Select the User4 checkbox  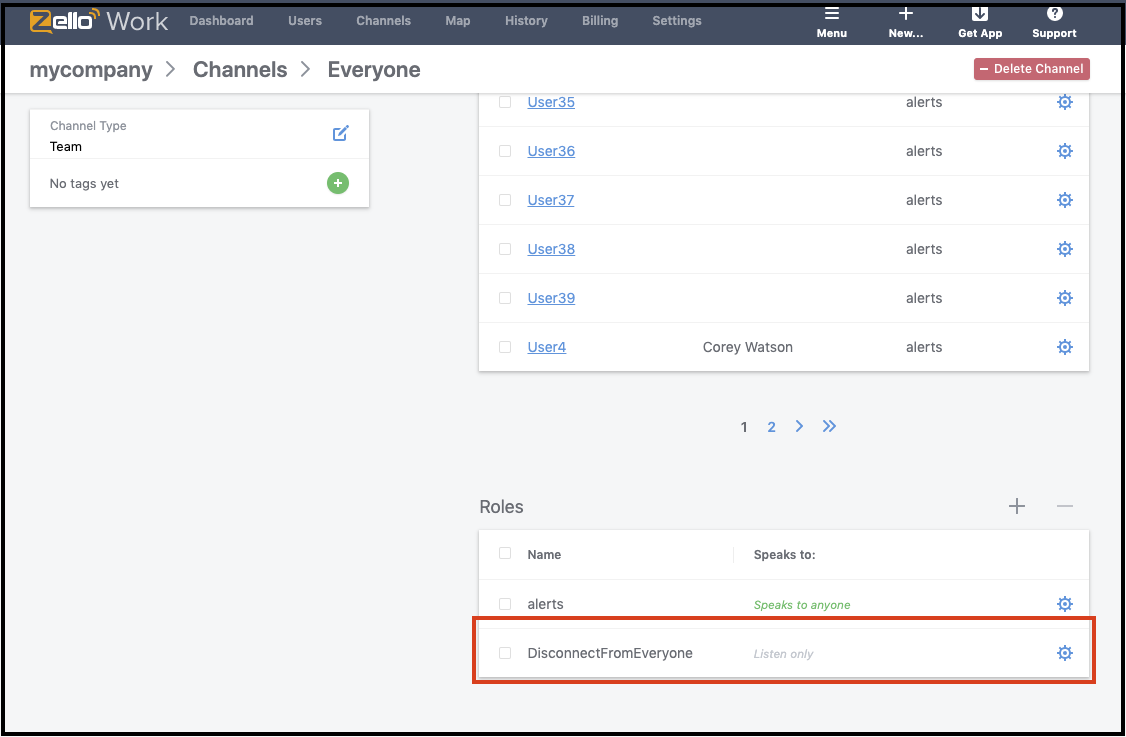pos(505,347)
